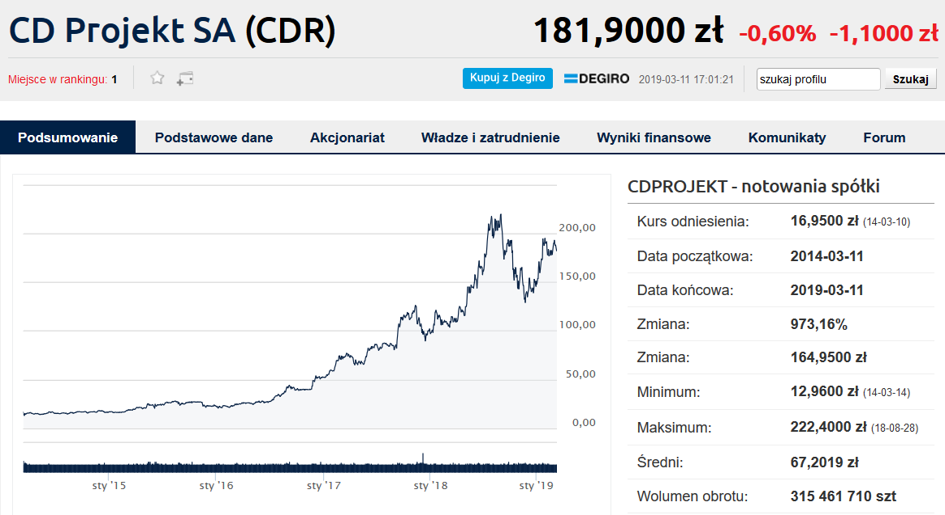Go to Wyniki finansowe tab
Screen dimensions: 945x515
[654, 137]
